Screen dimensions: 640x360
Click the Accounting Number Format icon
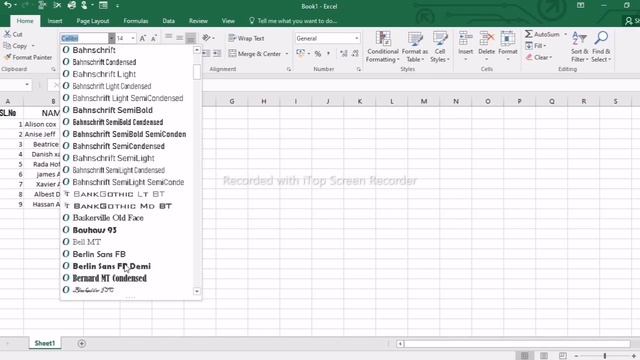pyautogui.click(x=300, y=53)
